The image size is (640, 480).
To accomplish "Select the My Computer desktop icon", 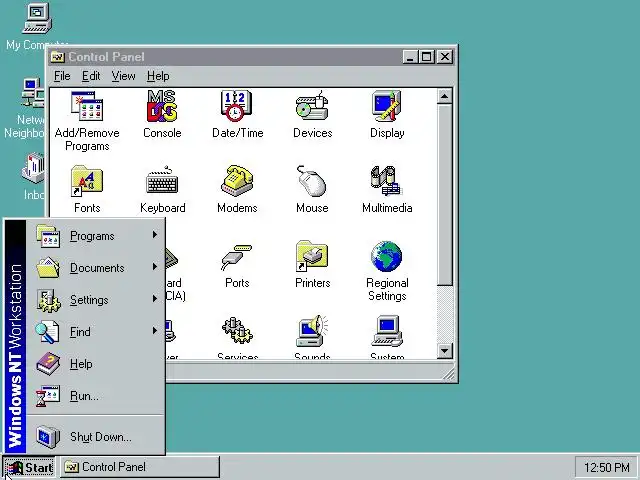I will 37,18.
